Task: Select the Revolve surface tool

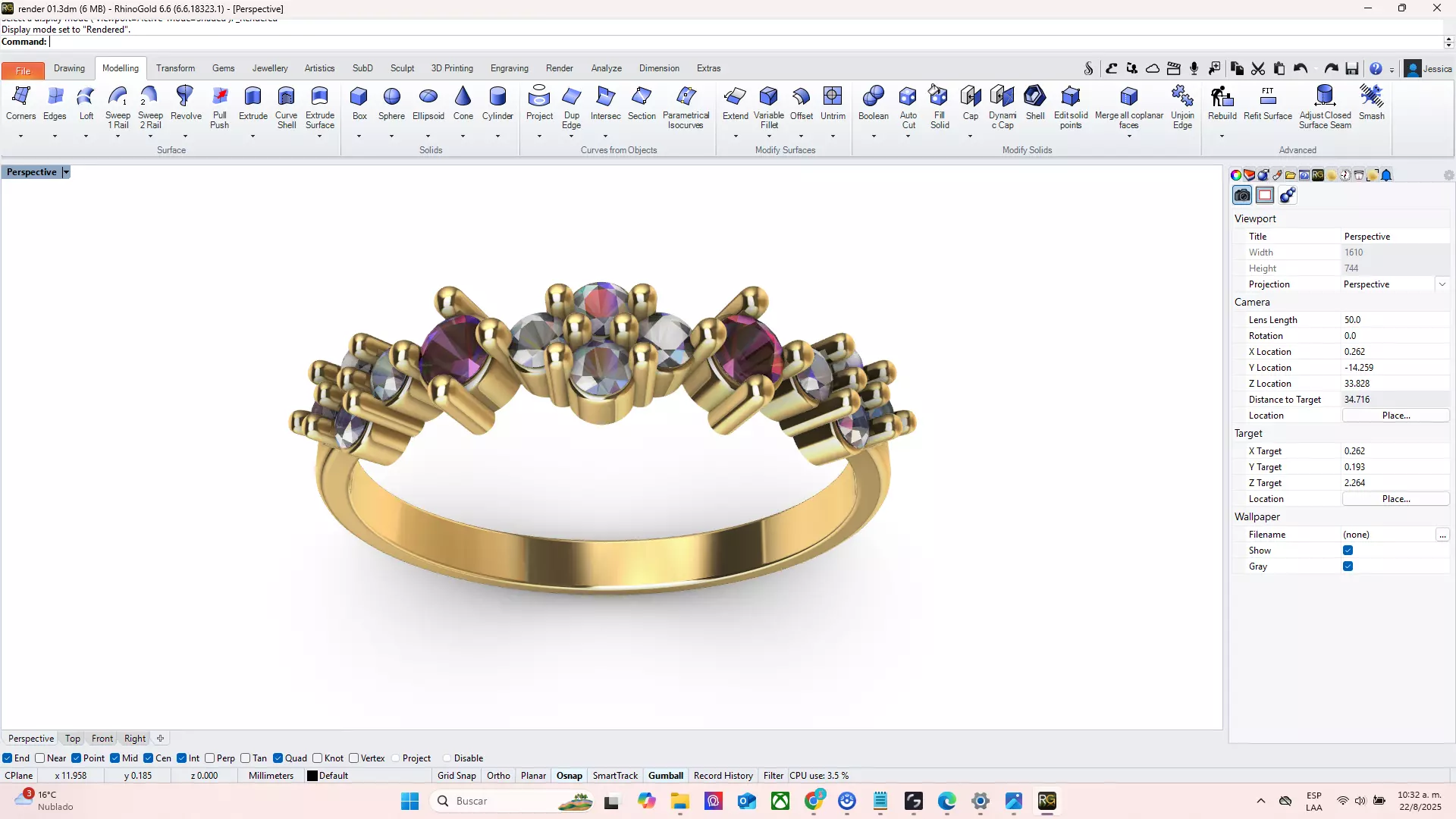Action: (x=185, y=103)
